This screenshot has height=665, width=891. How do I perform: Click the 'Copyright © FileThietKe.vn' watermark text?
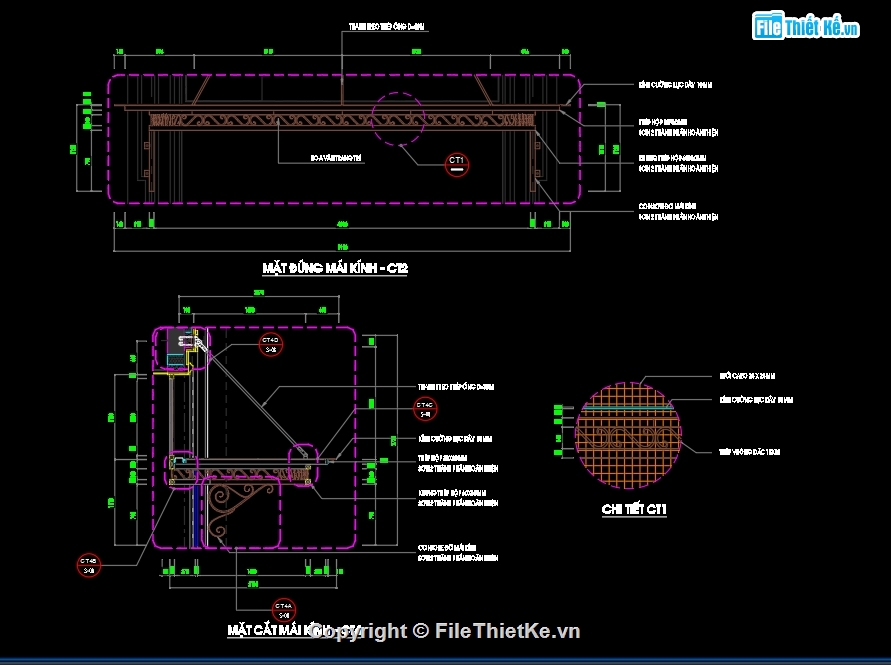click(445, 630)
